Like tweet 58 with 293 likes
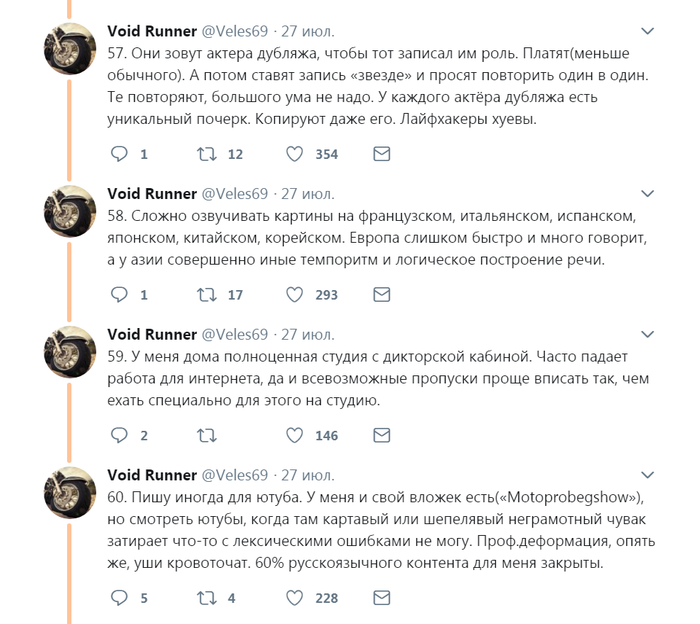This screenshot has width=700, height=624. (x=295, y=295)
